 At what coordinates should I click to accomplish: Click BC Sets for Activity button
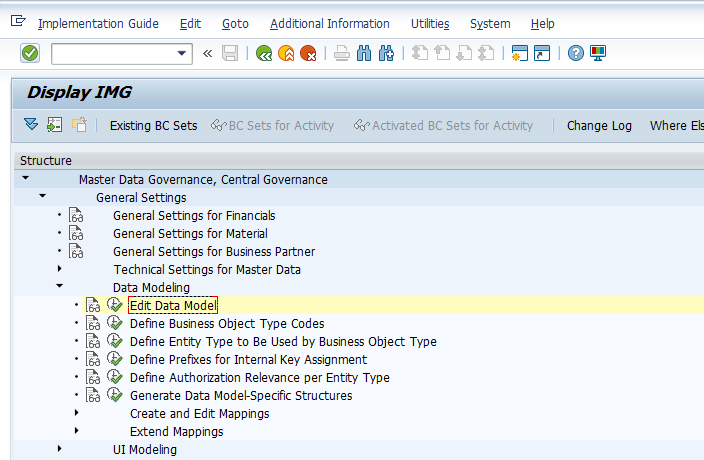point(273,126)
